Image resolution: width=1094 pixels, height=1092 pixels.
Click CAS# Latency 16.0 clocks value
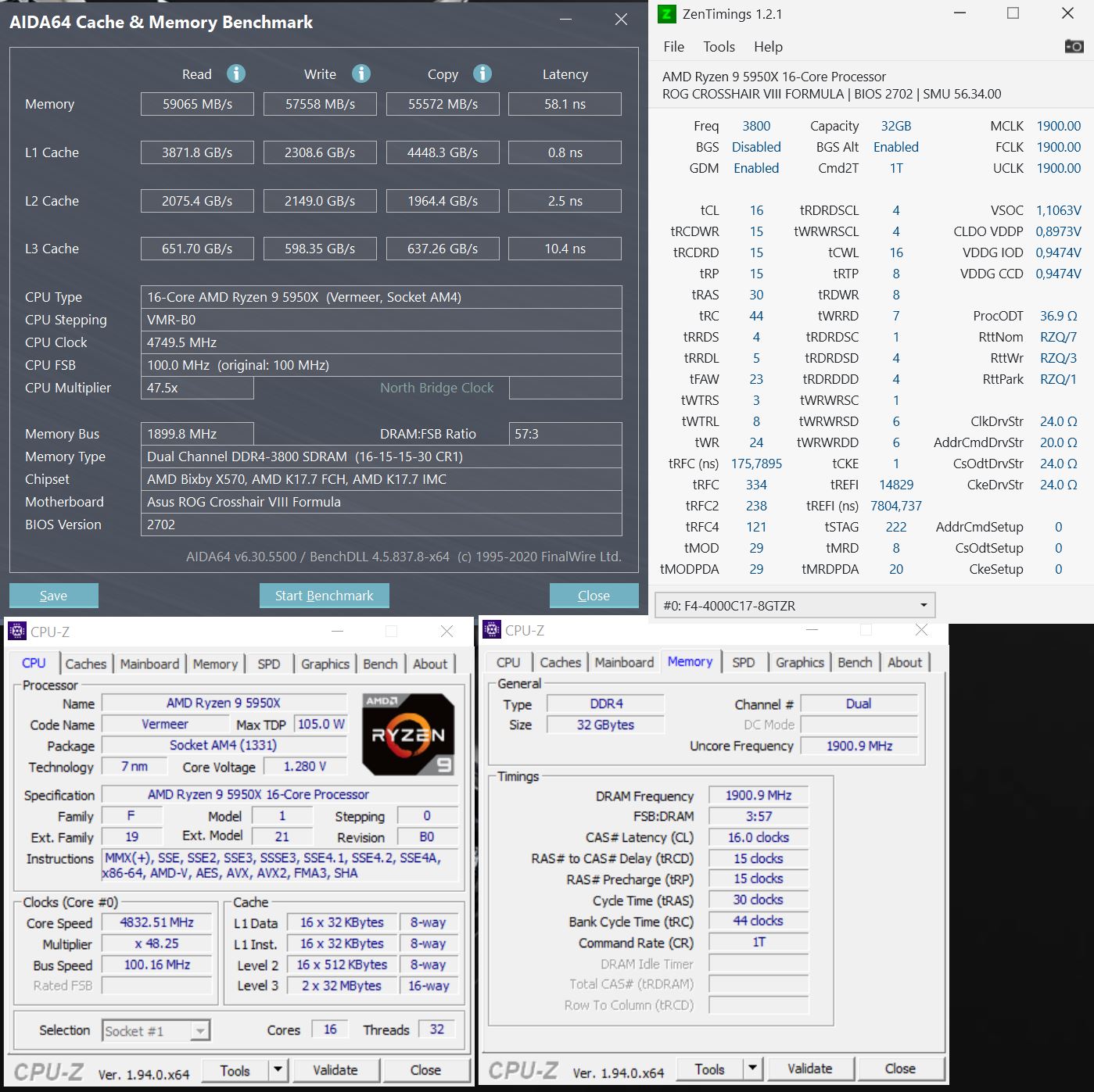pos(759,837)
